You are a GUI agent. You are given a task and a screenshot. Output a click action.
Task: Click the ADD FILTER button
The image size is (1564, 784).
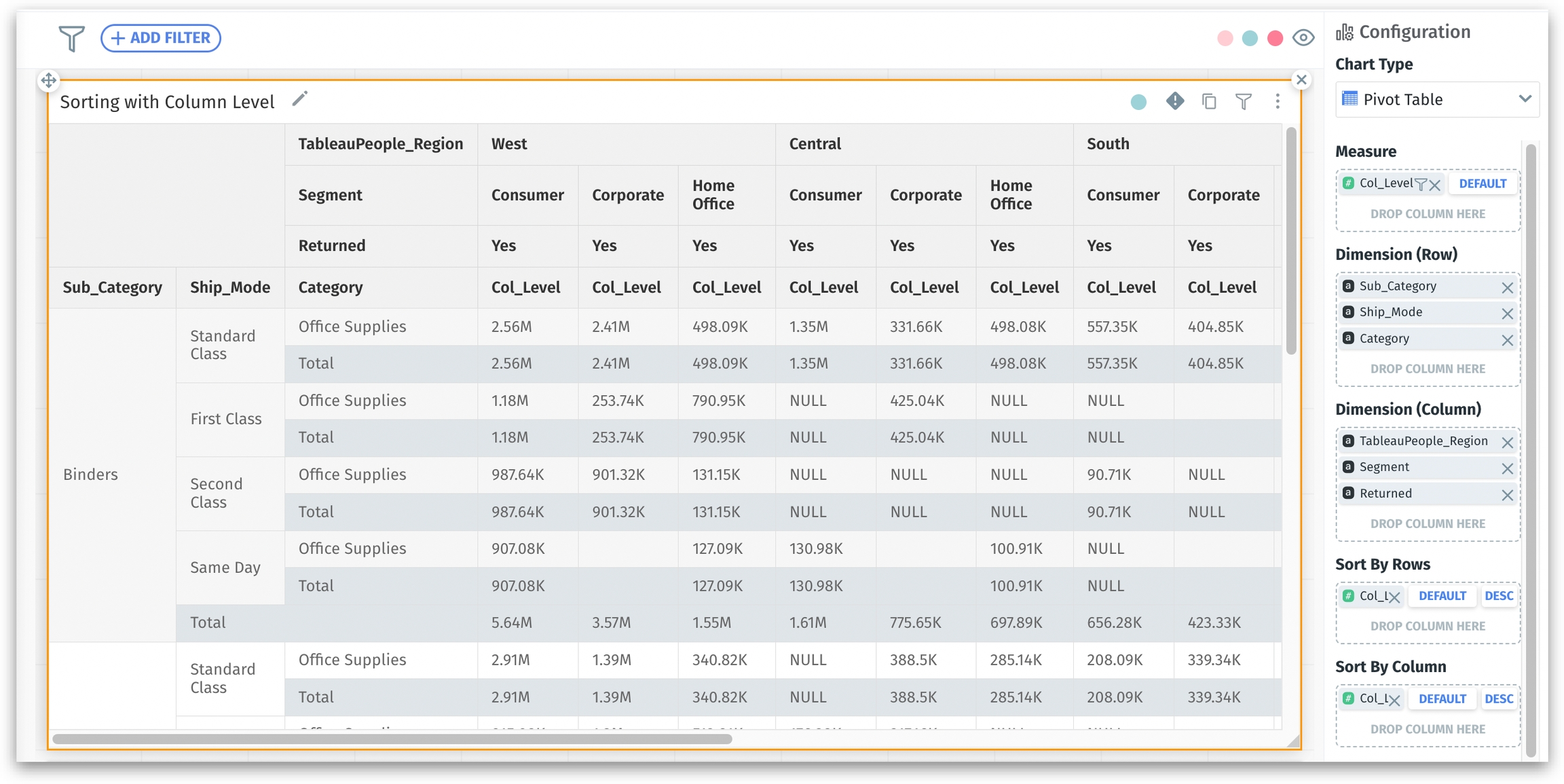coord(161,38)
